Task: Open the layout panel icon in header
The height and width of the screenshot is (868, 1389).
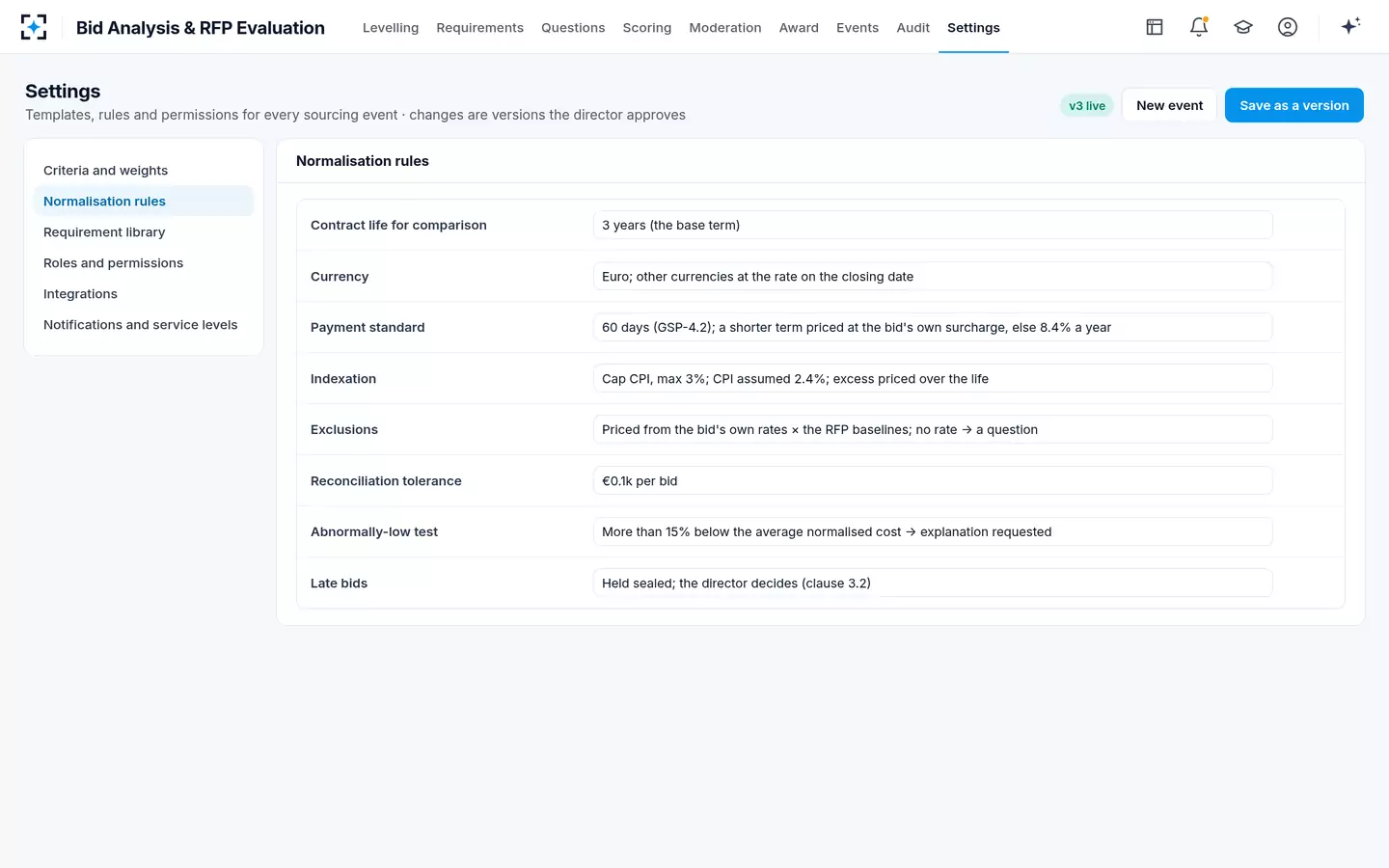Action: pos(1155,27)
